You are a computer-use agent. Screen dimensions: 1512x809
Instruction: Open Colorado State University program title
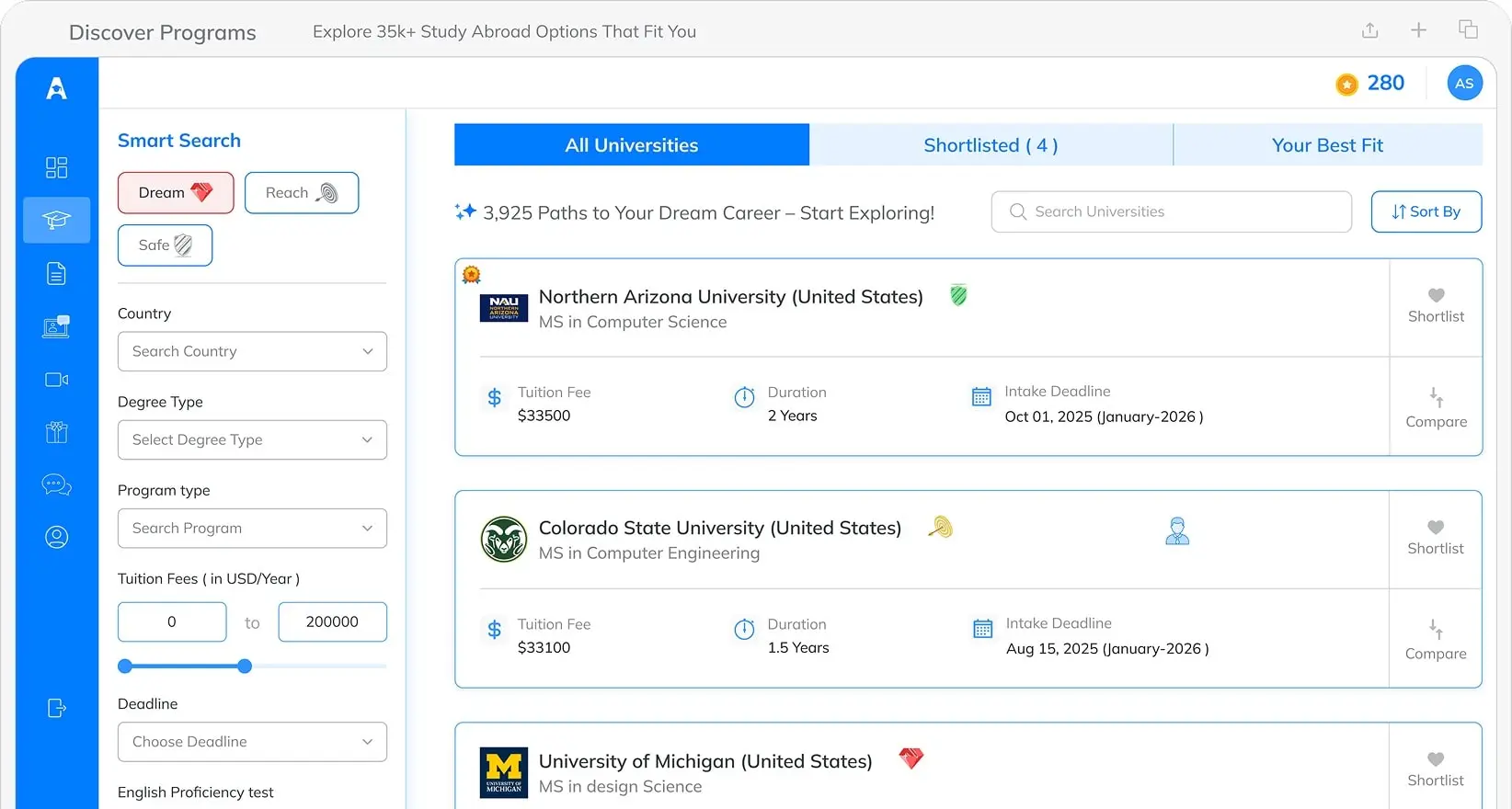(x=719, y=529)
